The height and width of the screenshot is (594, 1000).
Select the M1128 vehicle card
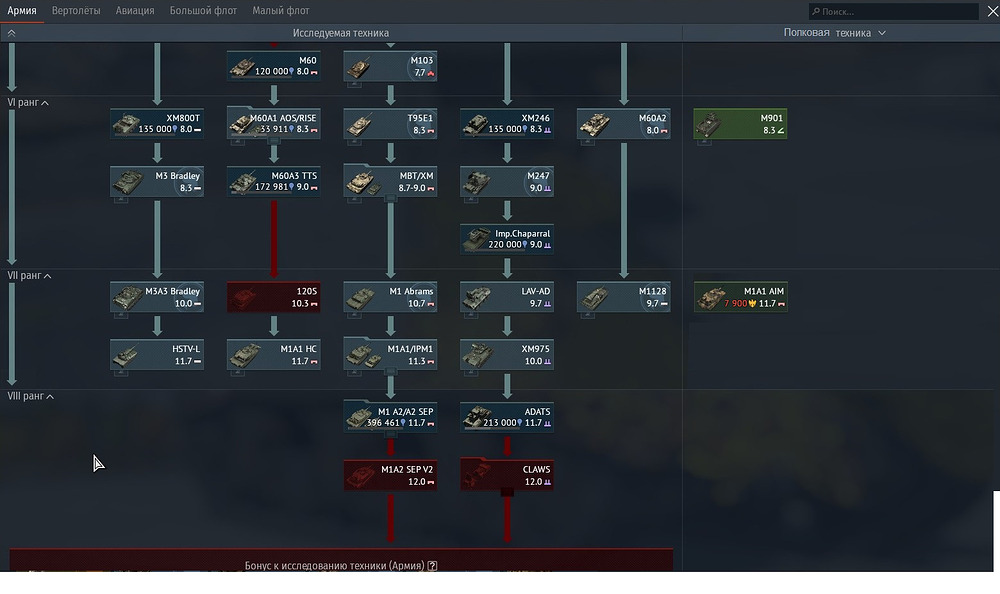click(x=624, y=297)
